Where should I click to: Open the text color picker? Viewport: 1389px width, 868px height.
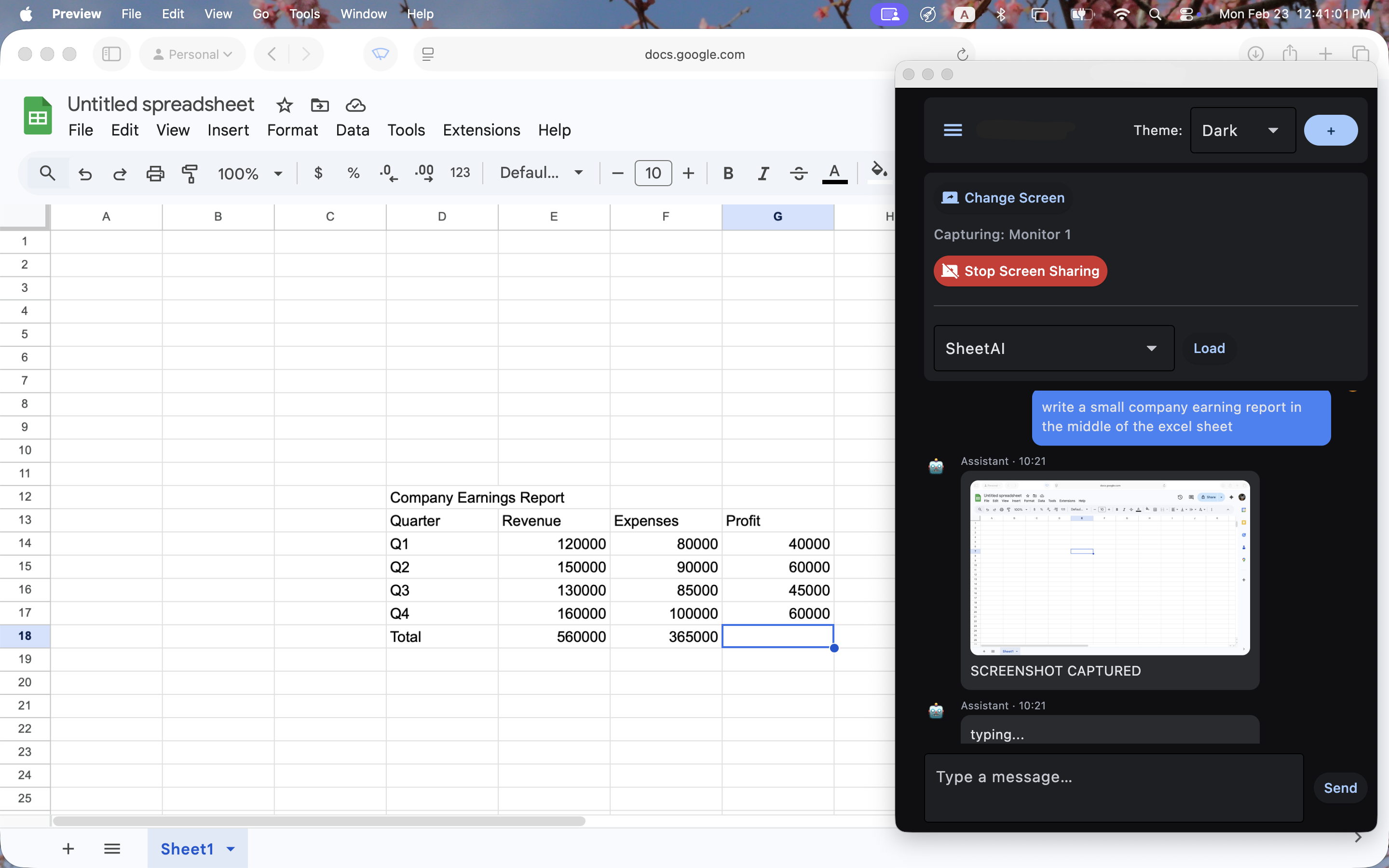coord(834,173)
